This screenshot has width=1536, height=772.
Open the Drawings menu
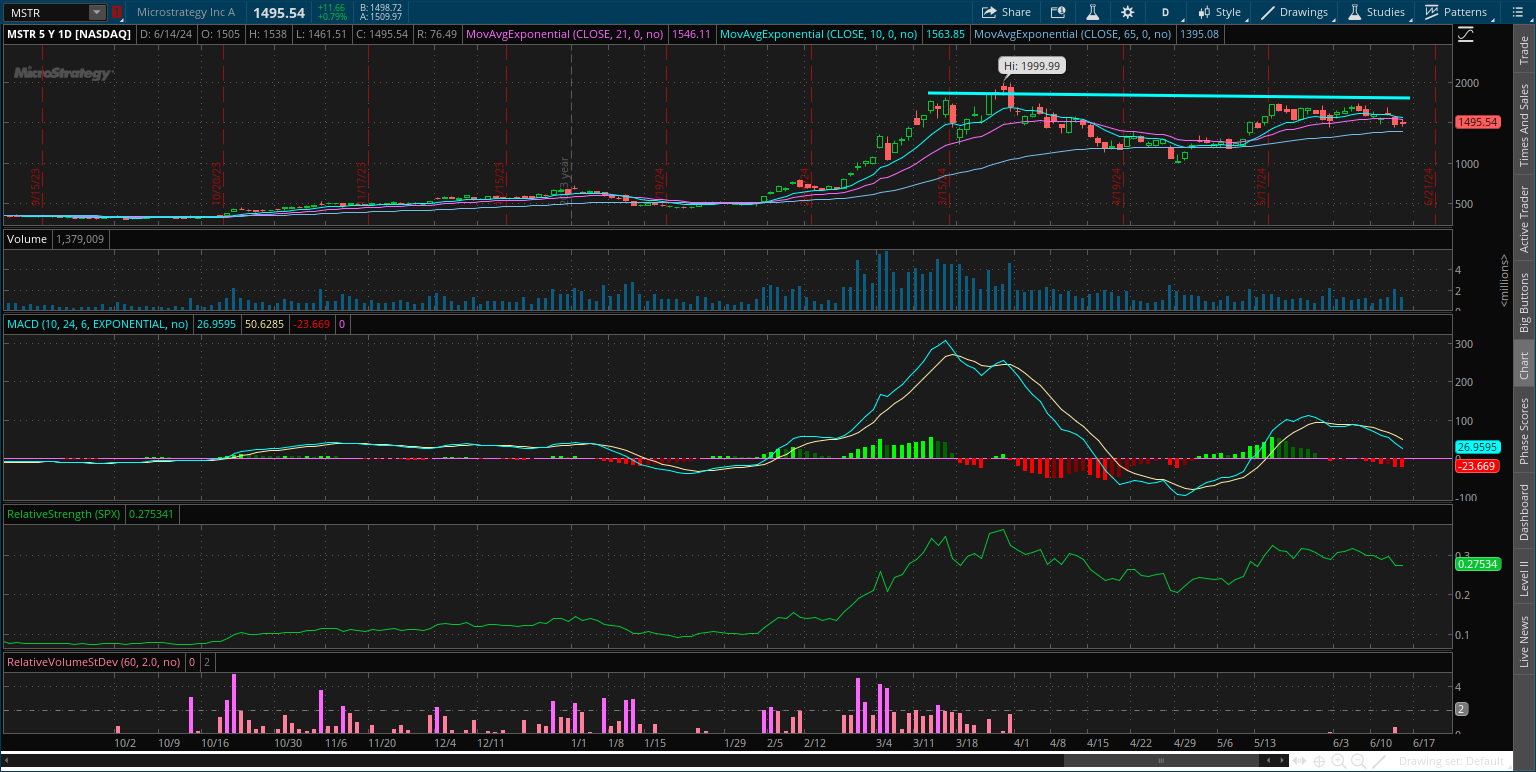1295,12
